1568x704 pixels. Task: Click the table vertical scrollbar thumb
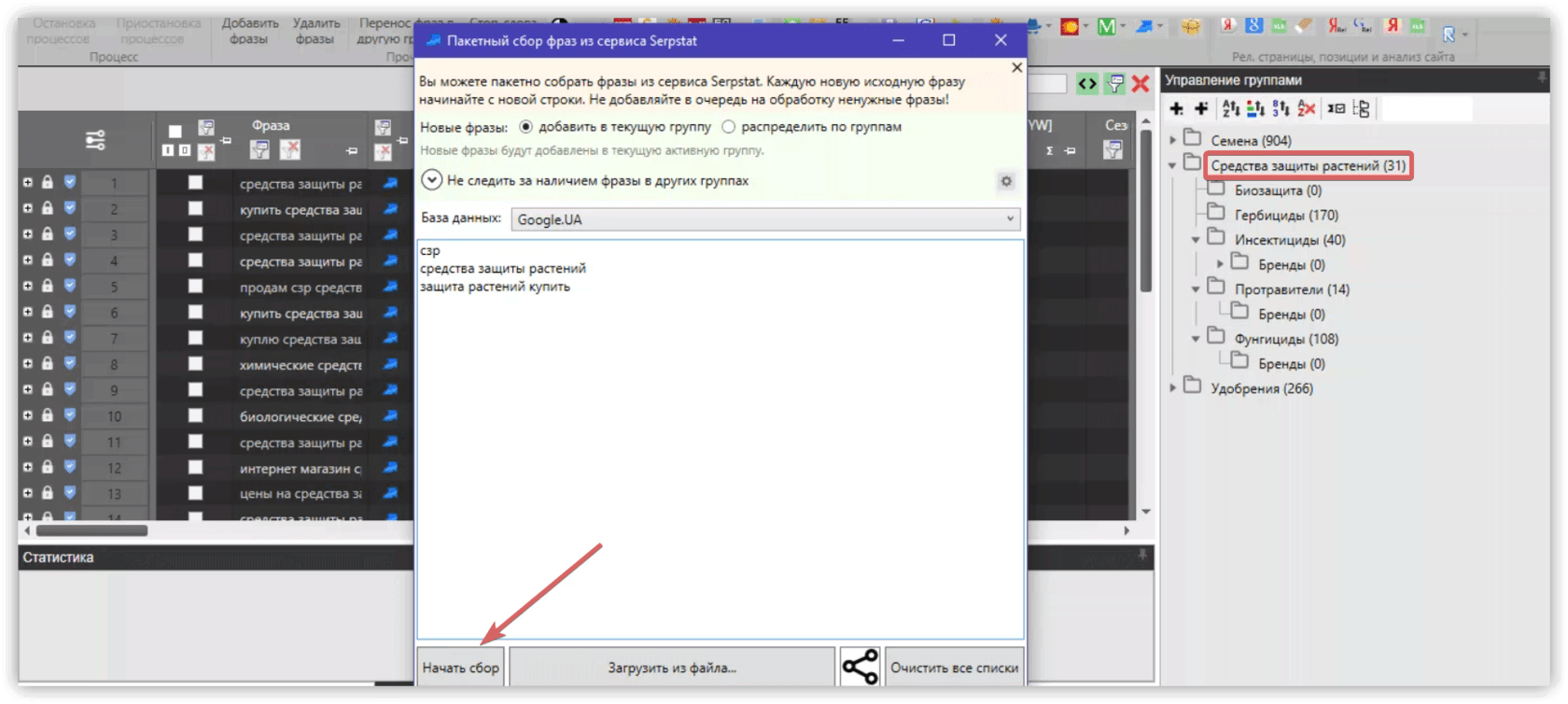click(1145, 211)
